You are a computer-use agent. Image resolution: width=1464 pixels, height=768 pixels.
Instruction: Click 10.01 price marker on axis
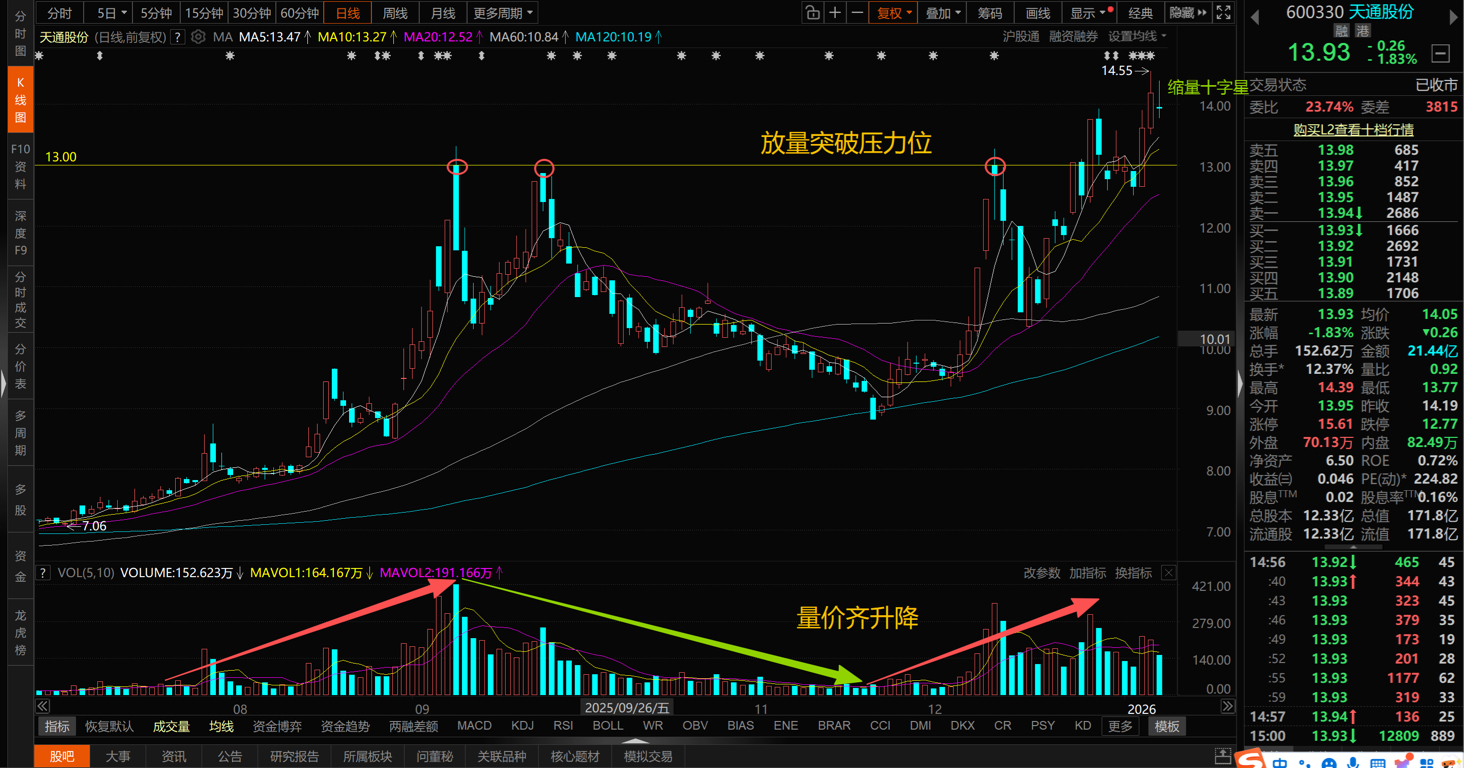(x=1207, y=340)
